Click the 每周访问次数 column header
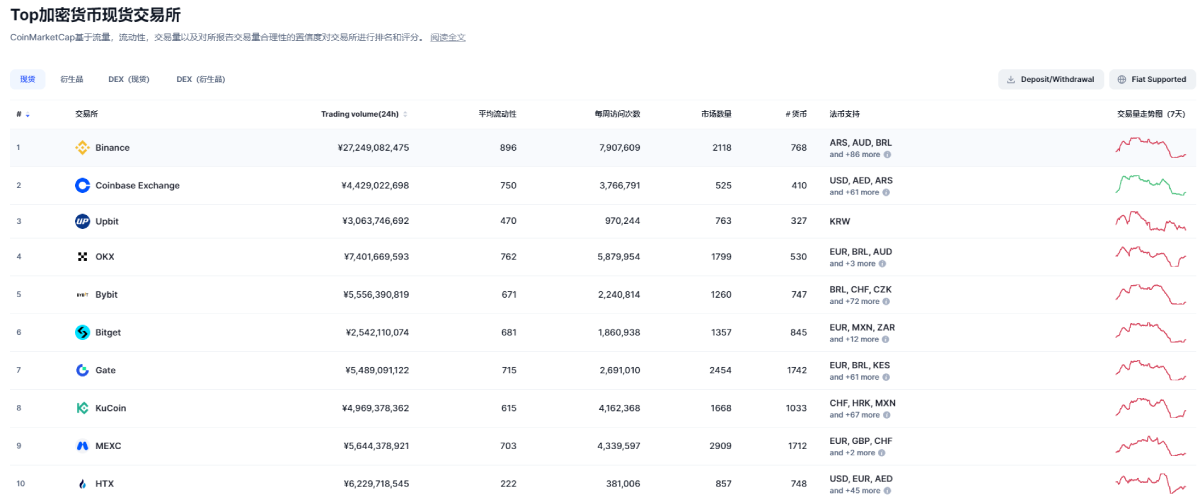 tap(617, 114)
